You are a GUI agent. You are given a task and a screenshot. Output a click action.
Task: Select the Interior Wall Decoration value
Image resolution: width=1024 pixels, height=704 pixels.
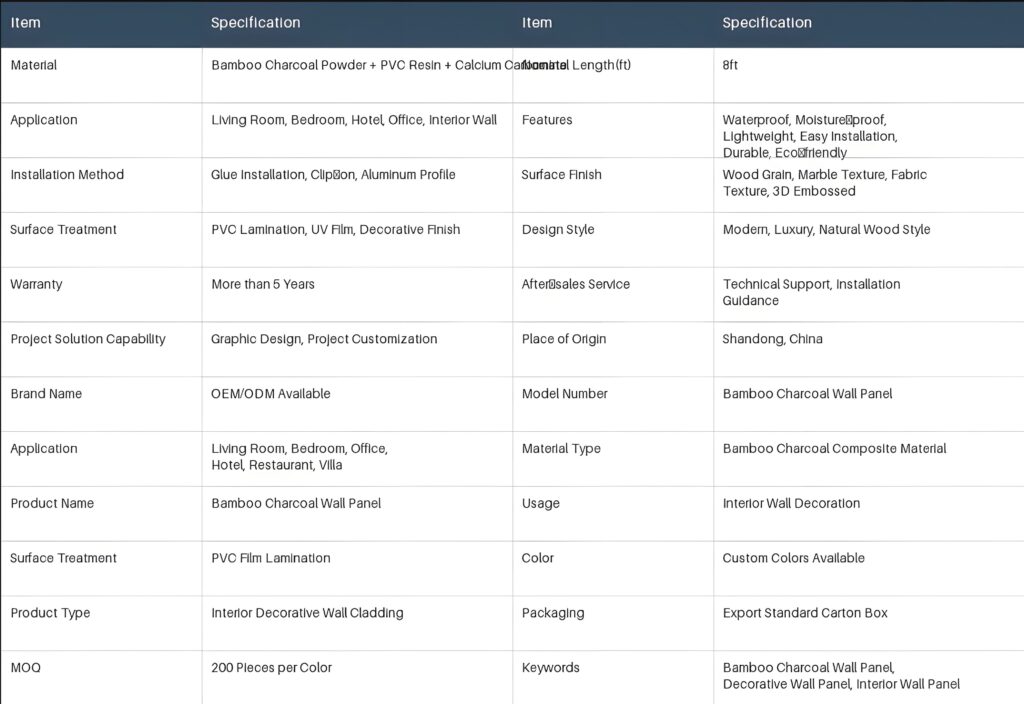tap(792, 504)
